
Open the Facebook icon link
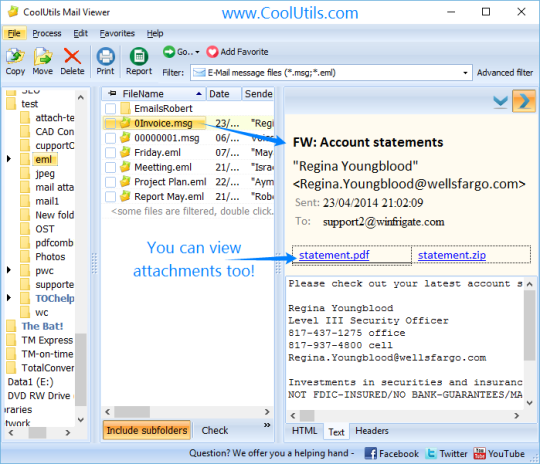click(371, 453)
